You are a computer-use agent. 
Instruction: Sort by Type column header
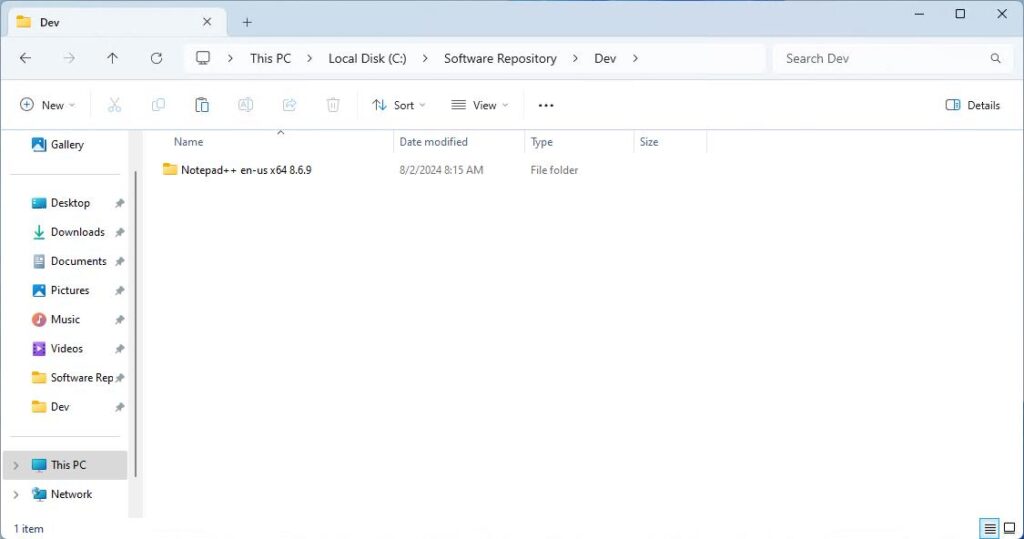(x=579, y=142)
